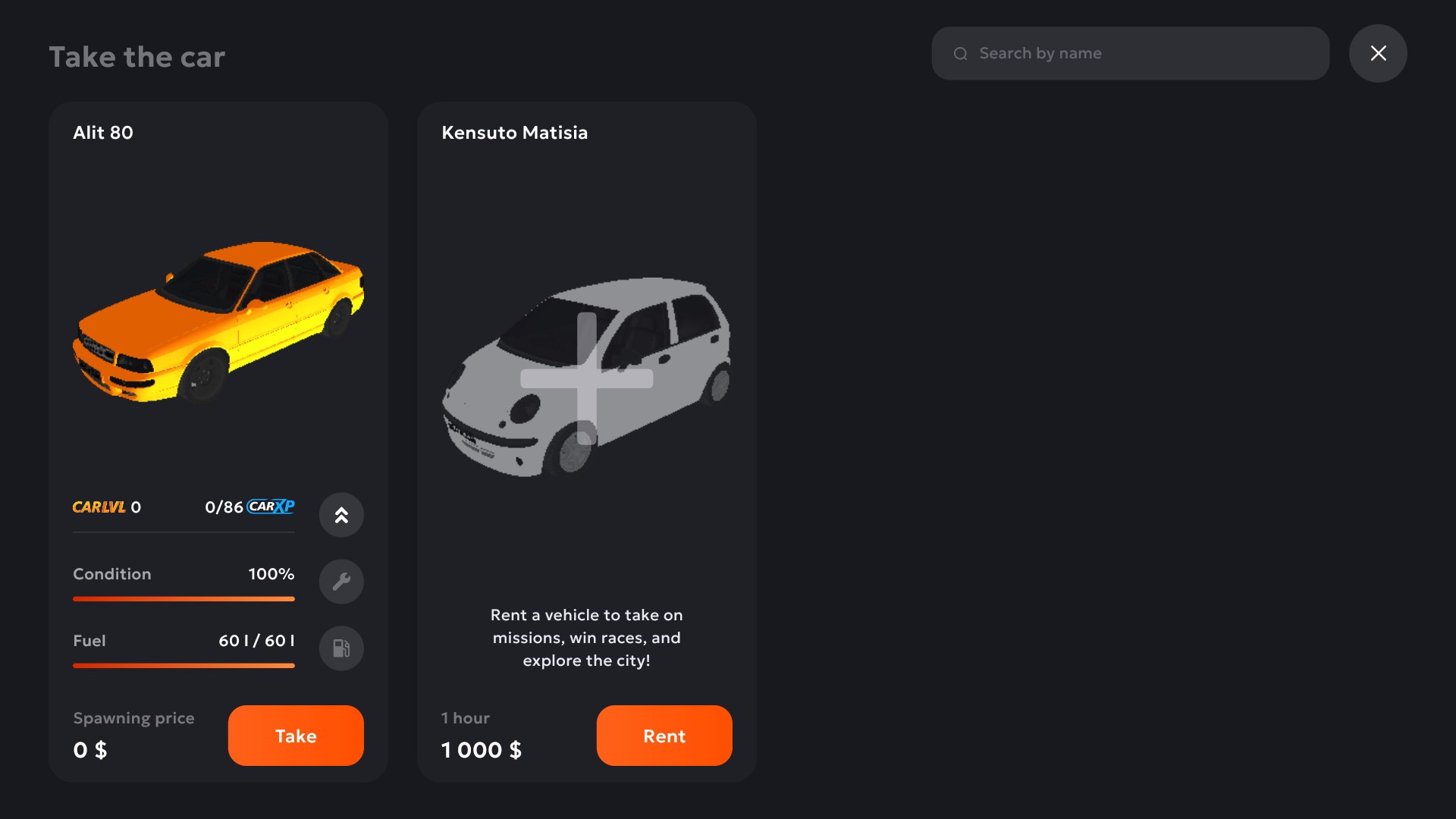Image resolution: width=1456 pixels, height=819 pixels.
Task: Click the search magnifier icon
Action: [961, 54]
